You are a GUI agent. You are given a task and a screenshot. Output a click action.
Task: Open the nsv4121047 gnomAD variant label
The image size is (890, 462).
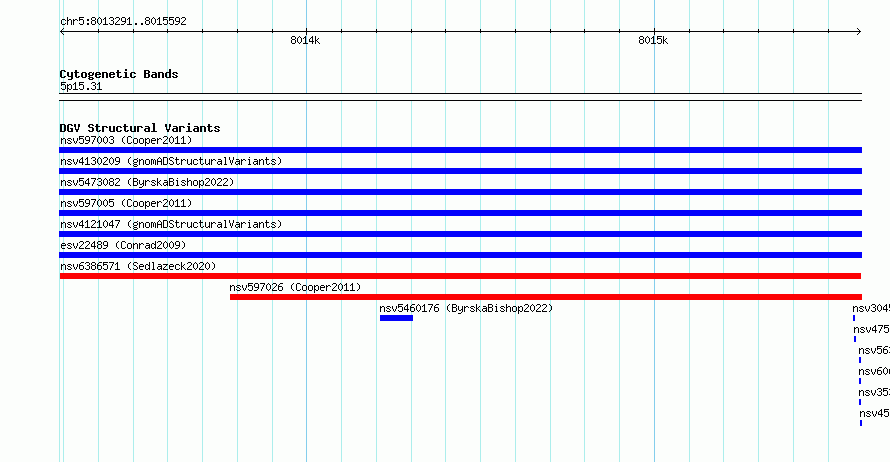[171, 224]
